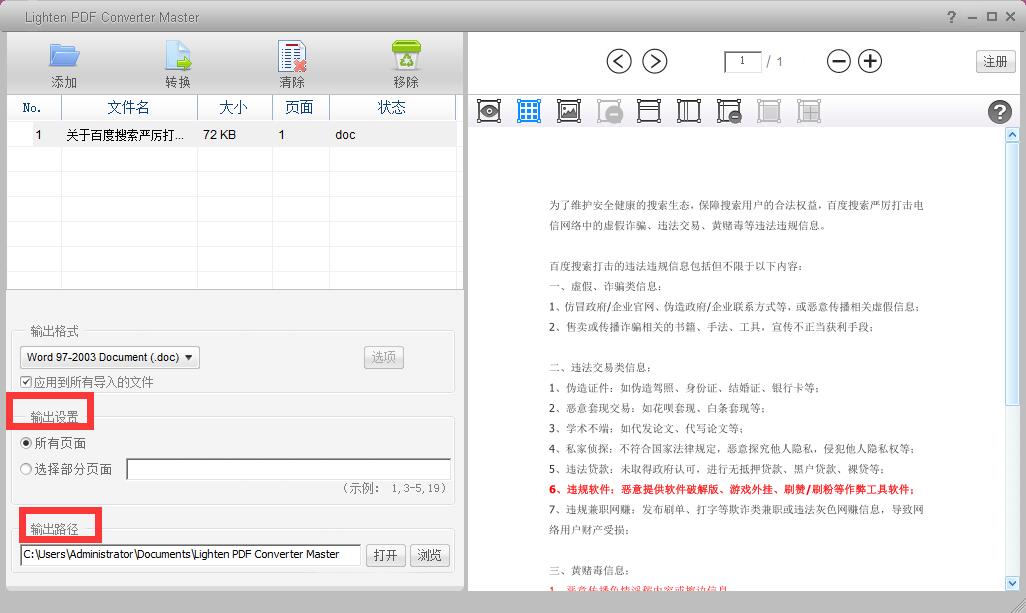Select the file row 关于百度搜索严厉打...

231,135
